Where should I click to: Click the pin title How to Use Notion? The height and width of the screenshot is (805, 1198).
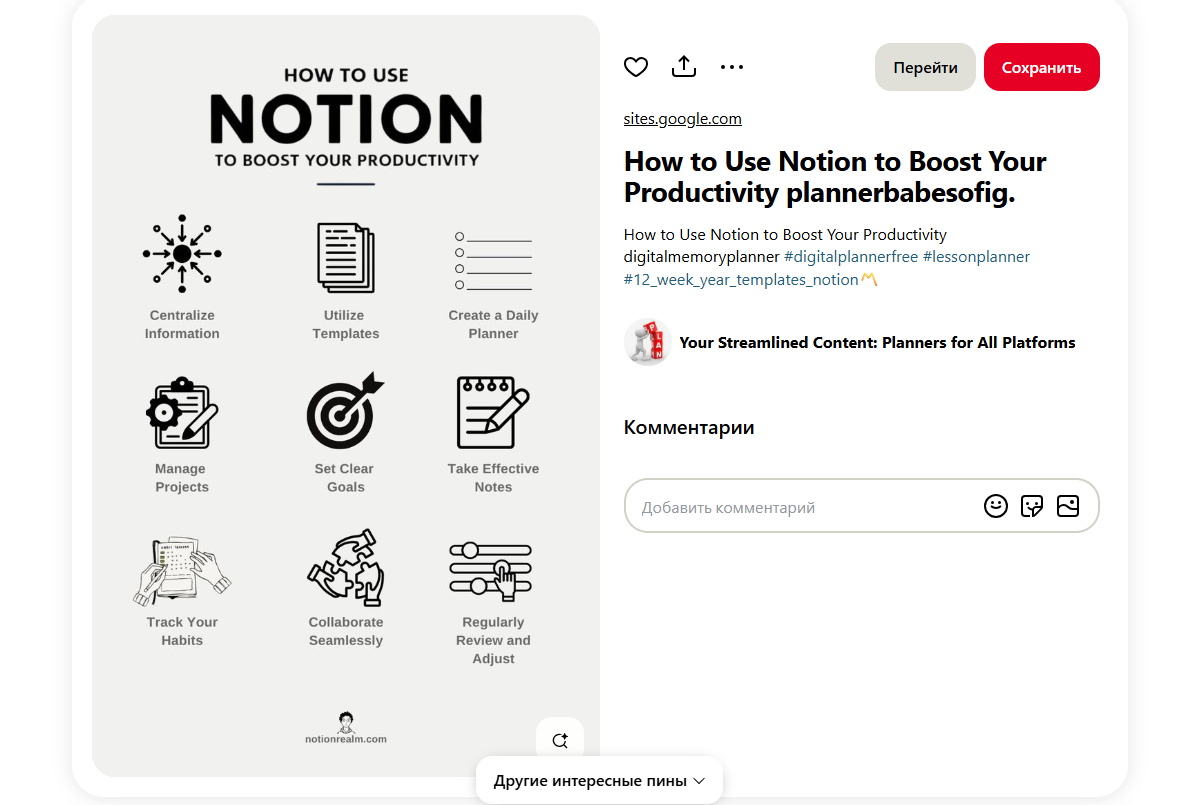click(x=835, y=176)
